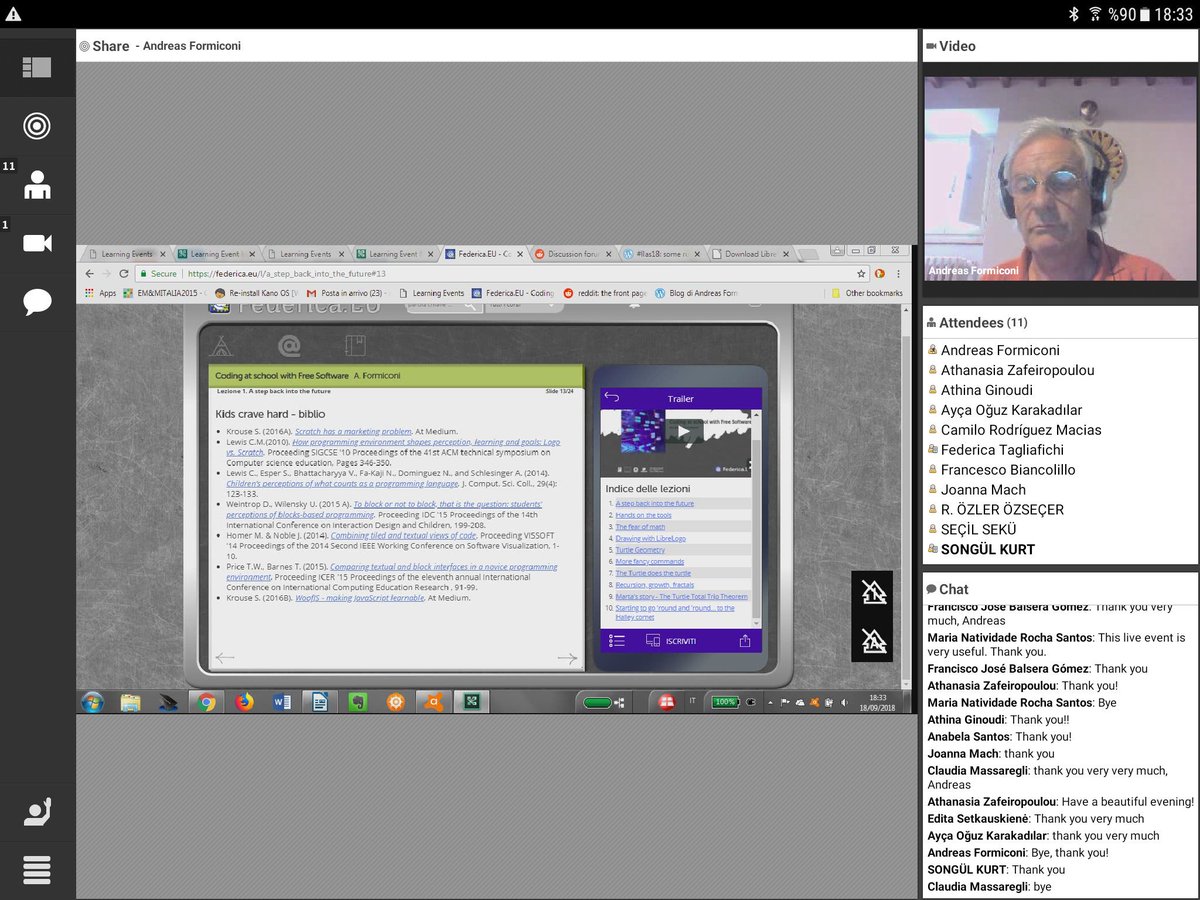Open attendees panel with person icon
This screenshot has width=1200, height=900.
pos(37,185)
